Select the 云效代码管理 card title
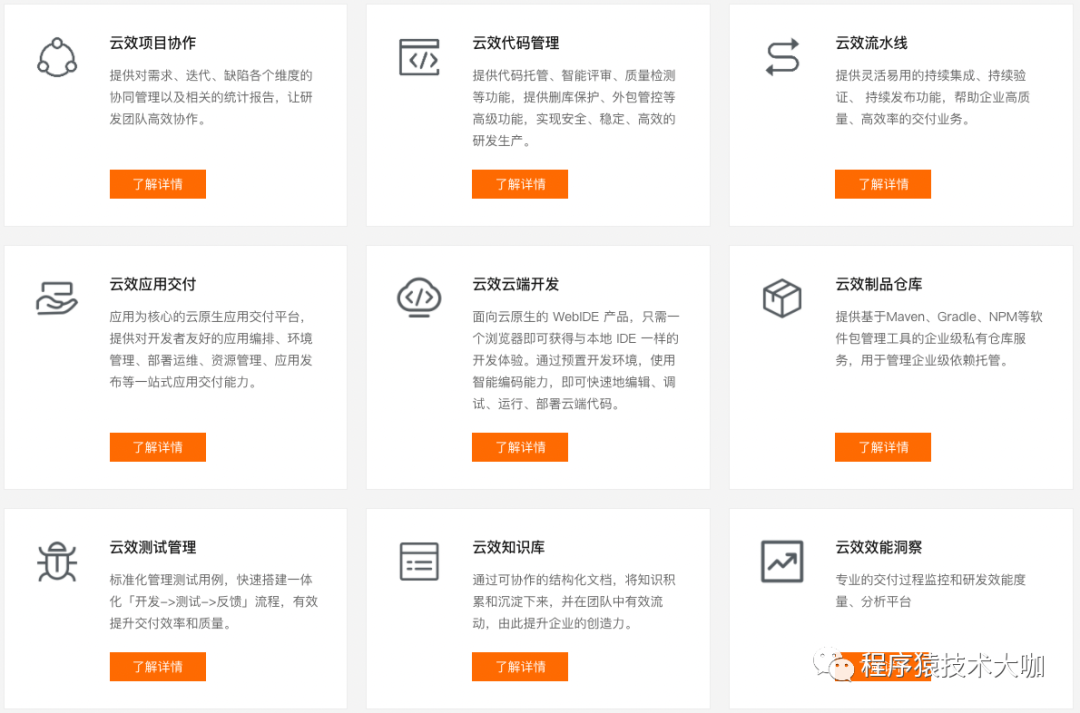The image size is (1080, 713). click(516, 43)
